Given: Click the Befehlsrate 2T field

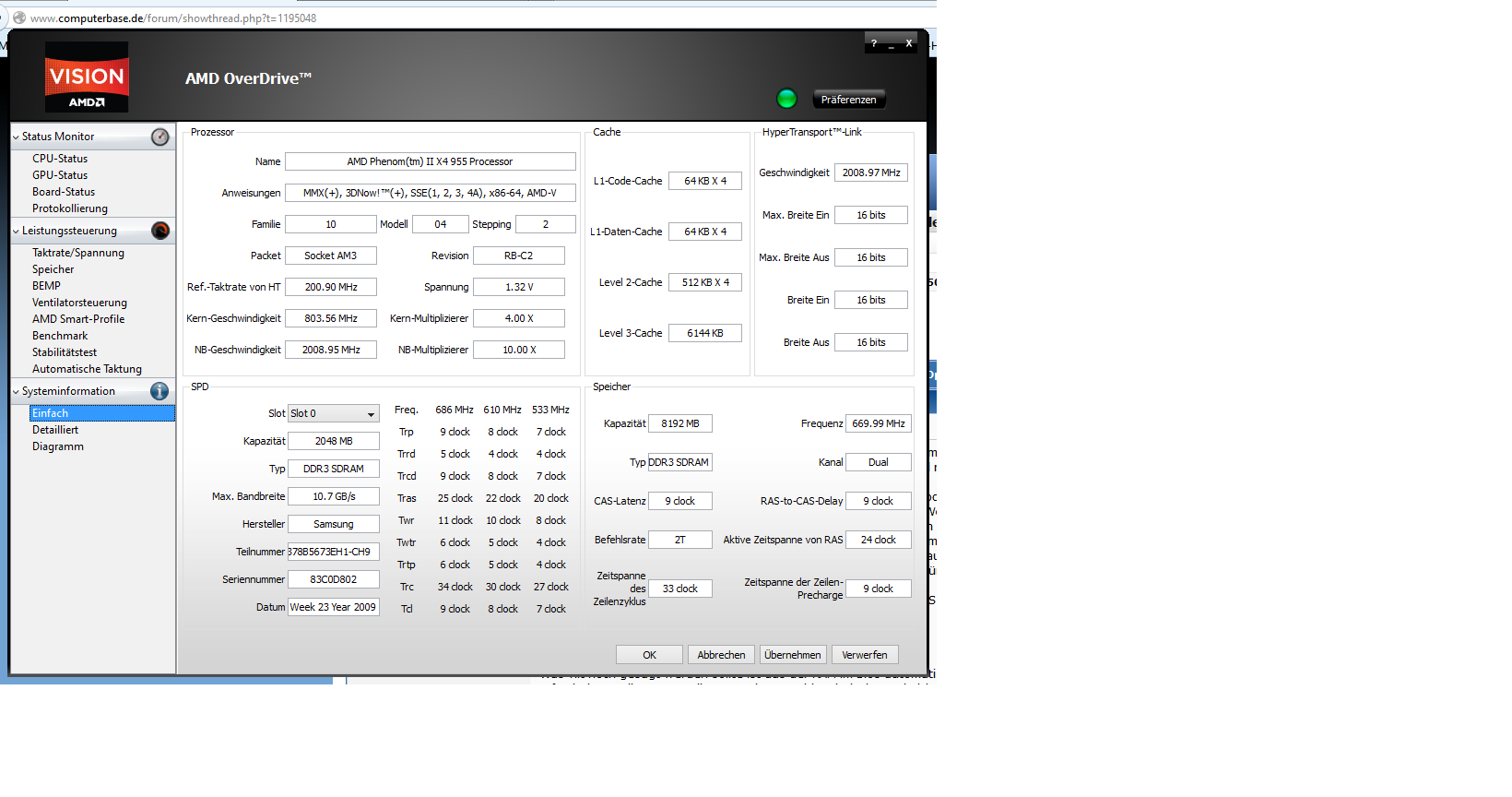Looking at the screenshot, I should 680,540.
